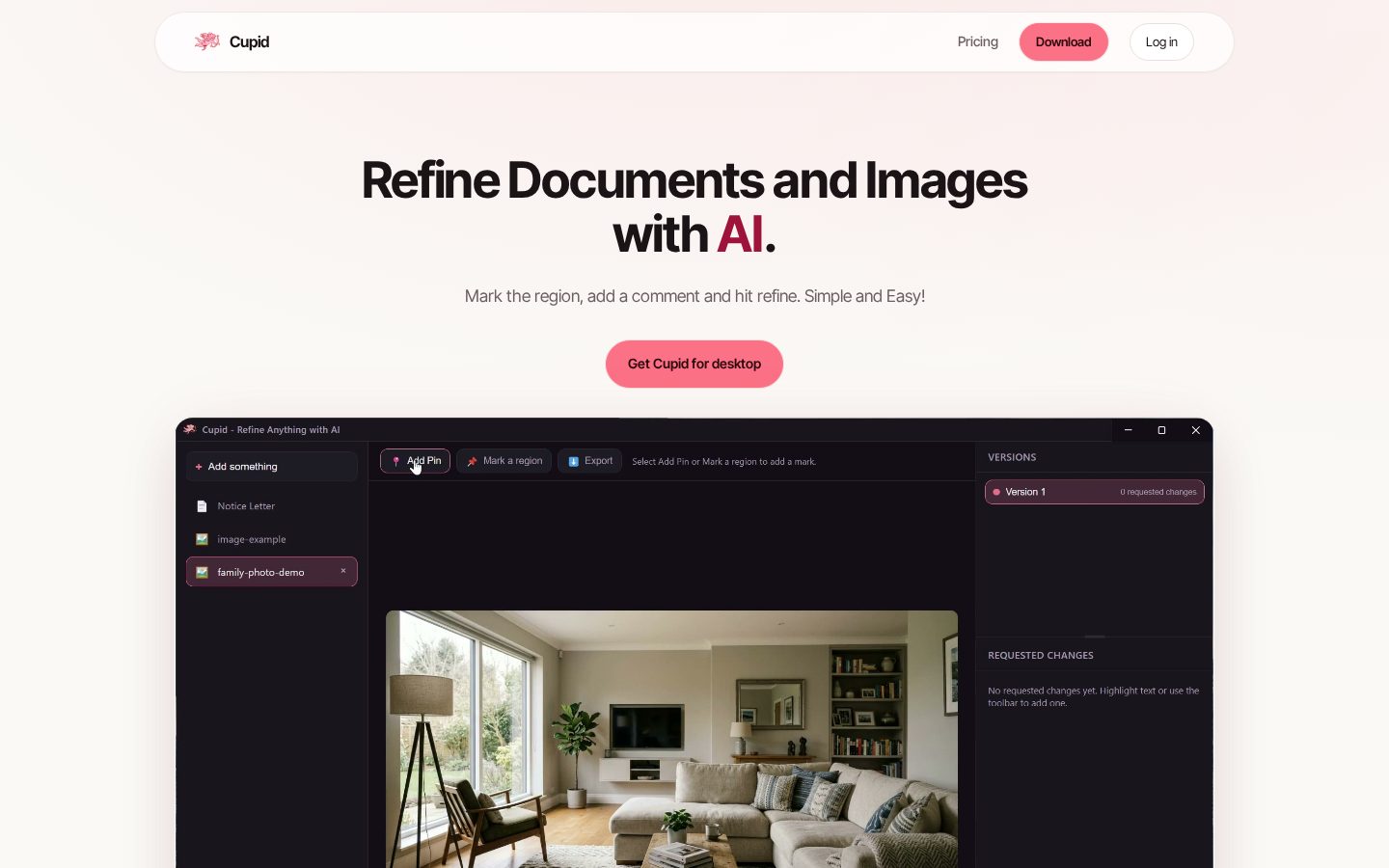Click the Version 1 status dot

[996, 492]
